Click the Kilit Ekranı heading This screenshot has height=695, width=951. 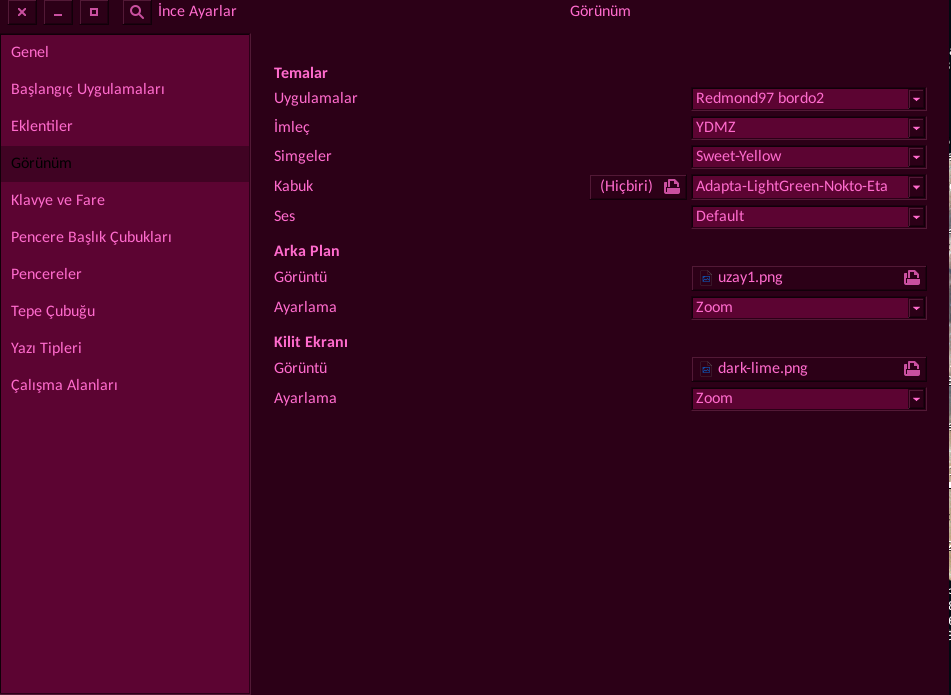(311, 342)
